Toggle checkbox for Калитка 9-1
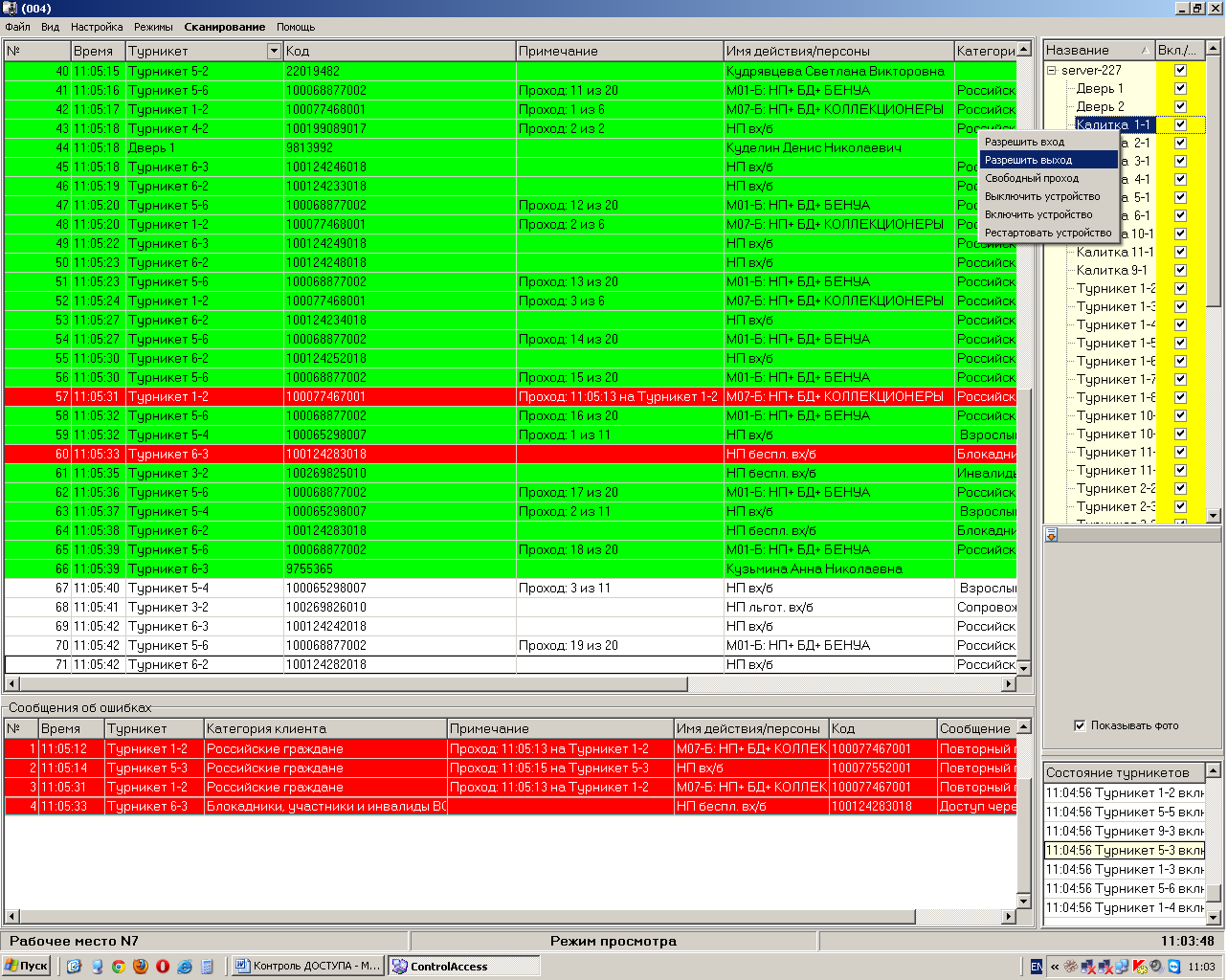Viewport: 1227px width, 980px height. click(1180, 270)
